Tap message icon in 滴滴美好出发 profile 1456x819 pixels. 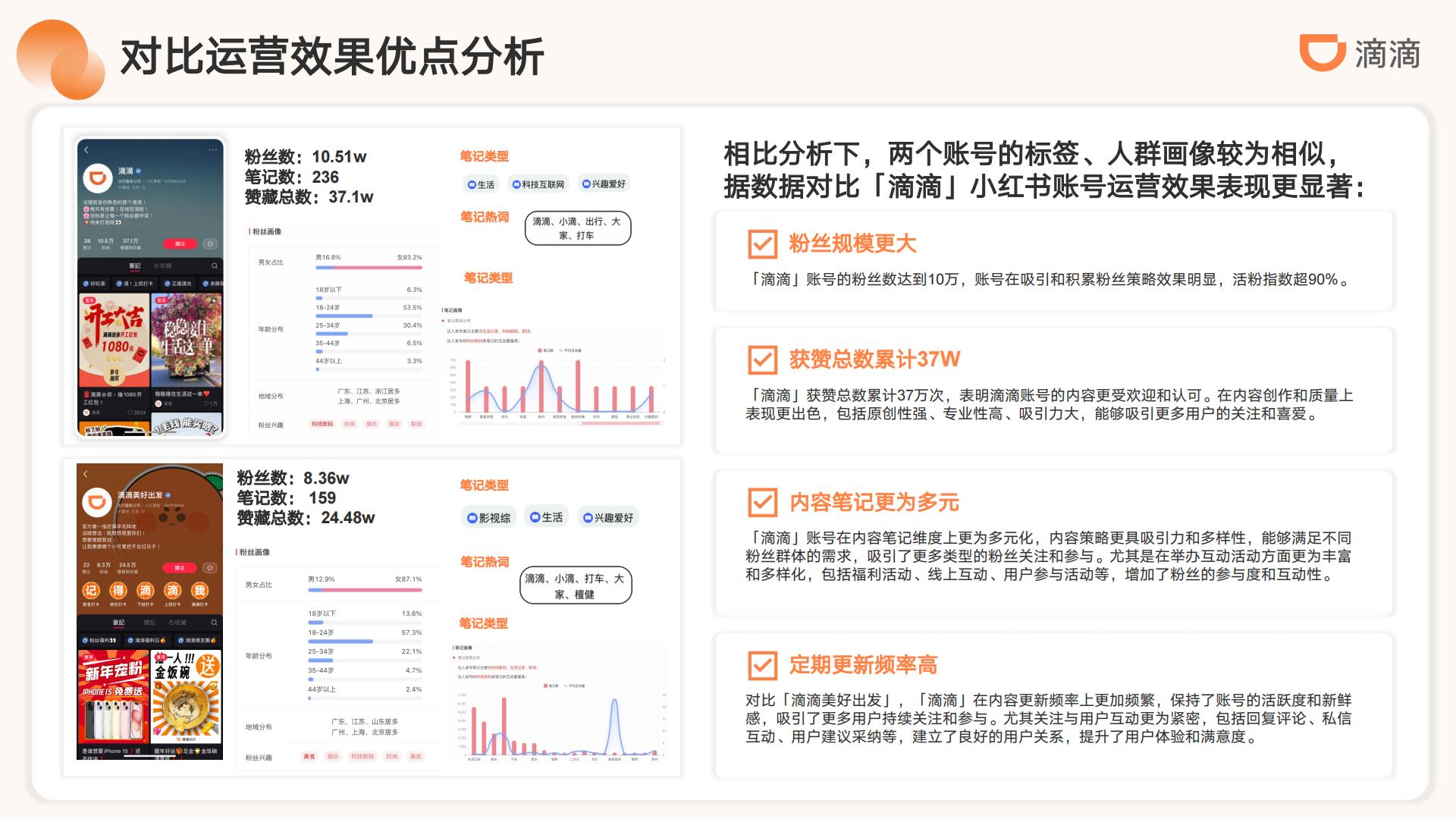210,567
